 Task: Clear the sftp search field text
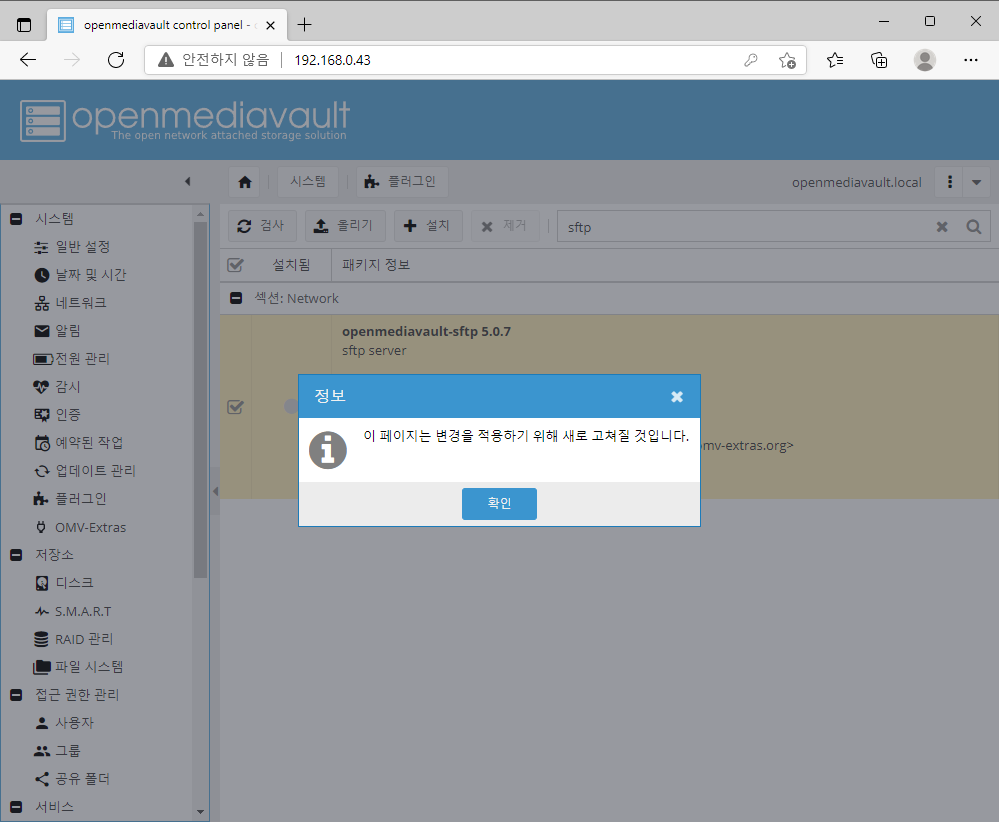click(x=942, y=227)
